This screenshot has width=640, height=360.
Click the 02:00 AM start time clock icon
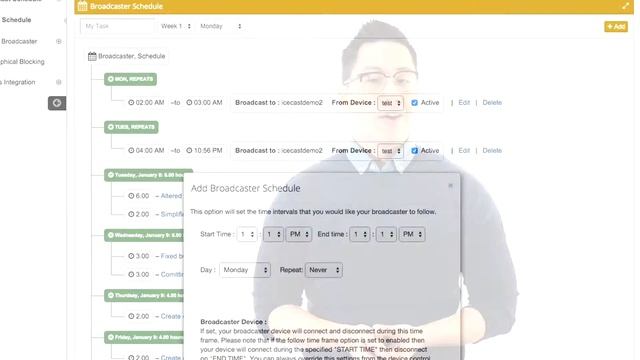coord(131,102)
